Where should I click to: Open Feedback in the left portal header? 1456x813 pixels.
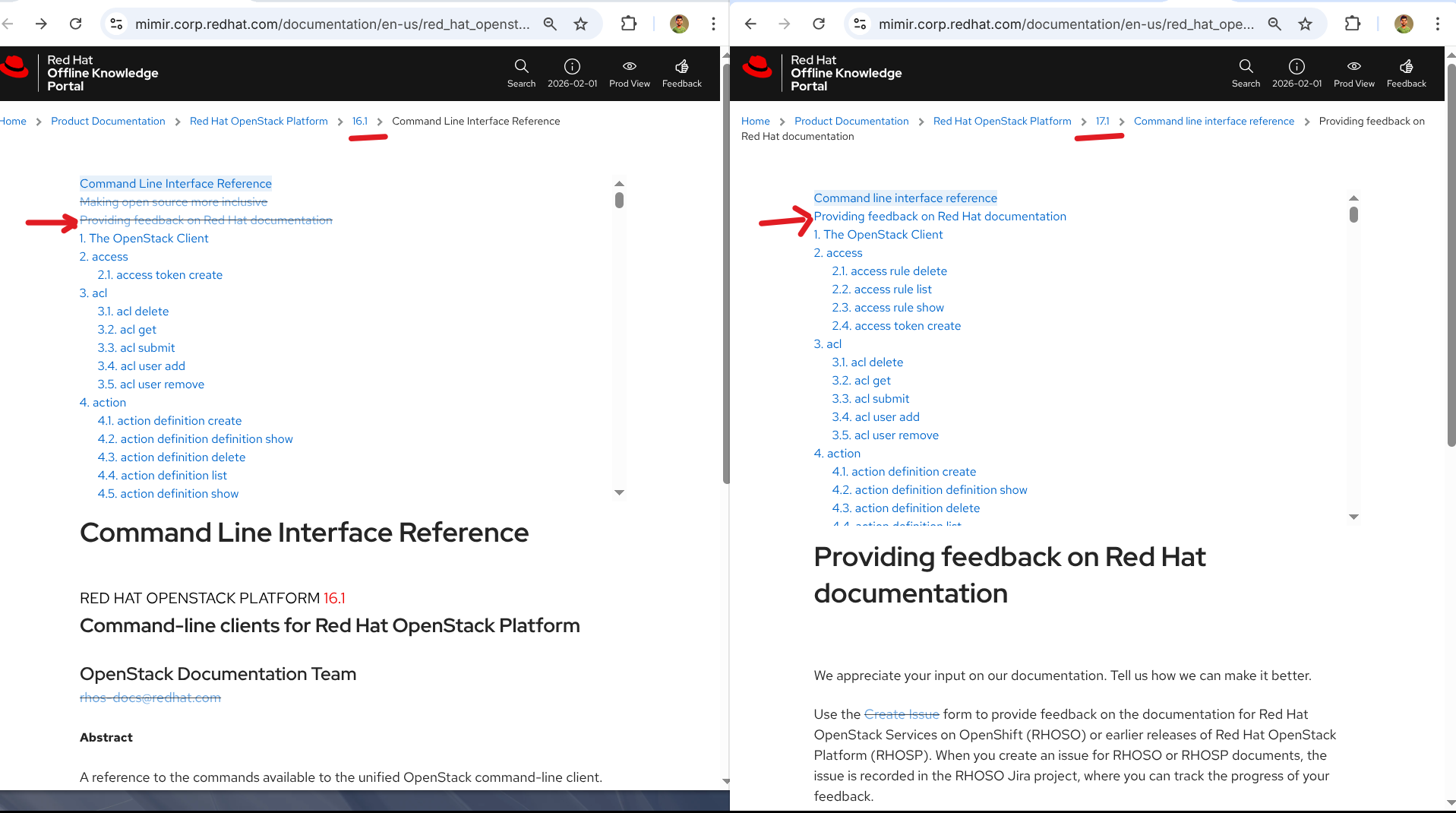click(682, 73)
